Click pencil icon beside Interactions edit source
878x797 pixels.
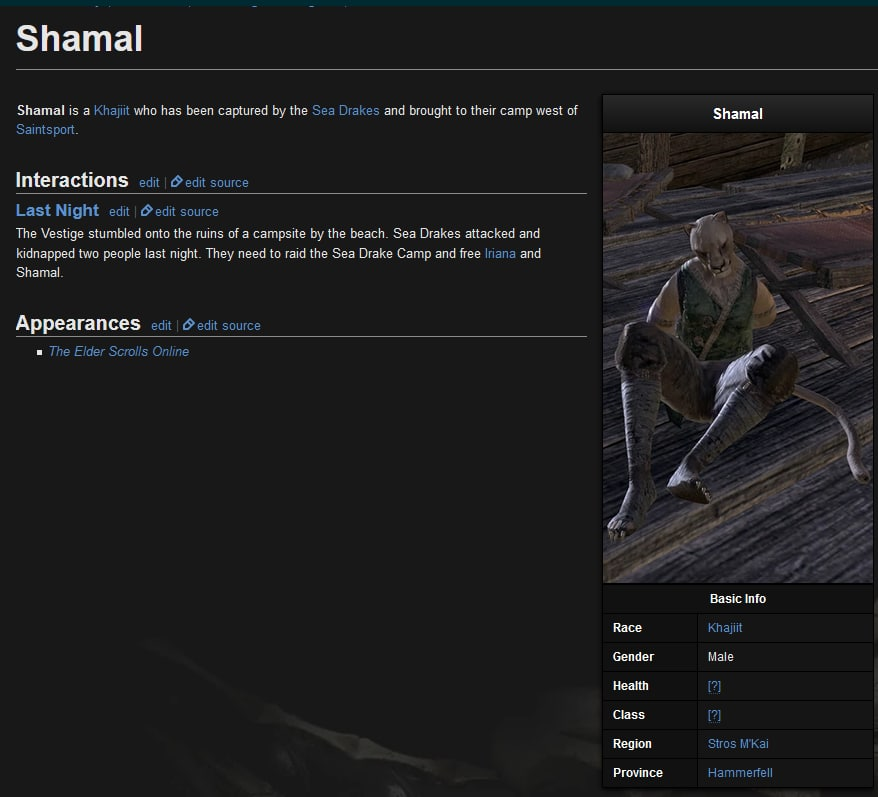click(x=176, y=181)
